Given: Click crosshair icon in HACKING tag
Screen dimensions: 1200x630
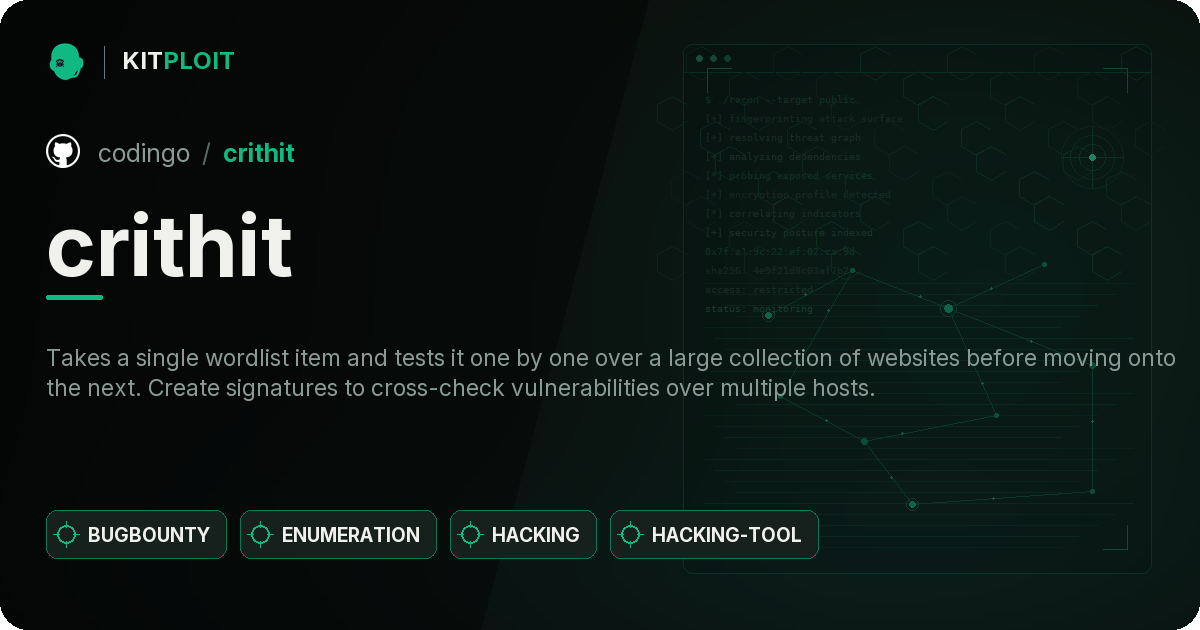Looking at the screenshot, I should click(471, 535).
